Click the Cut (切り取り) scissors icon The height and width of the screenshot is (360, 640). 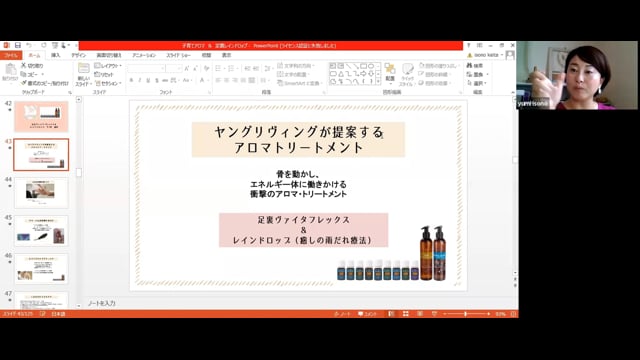click(24, 65)
